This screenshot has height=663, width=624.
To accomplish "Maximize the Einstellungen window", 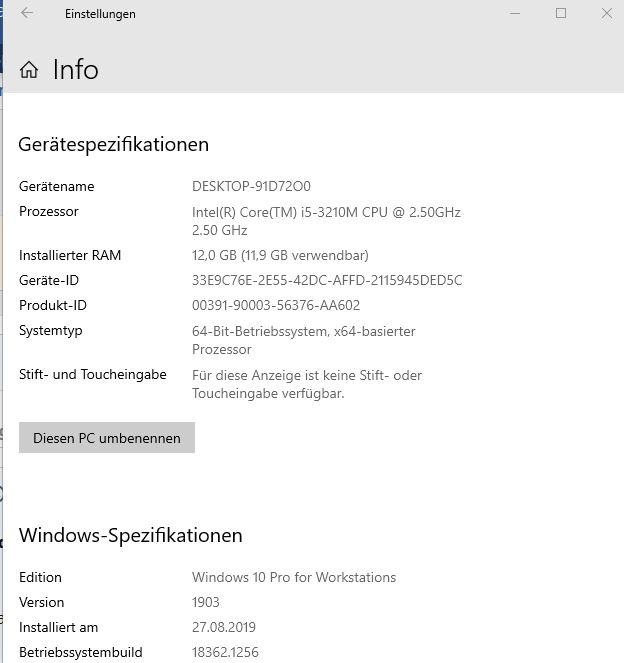I will tap(561, 14).
